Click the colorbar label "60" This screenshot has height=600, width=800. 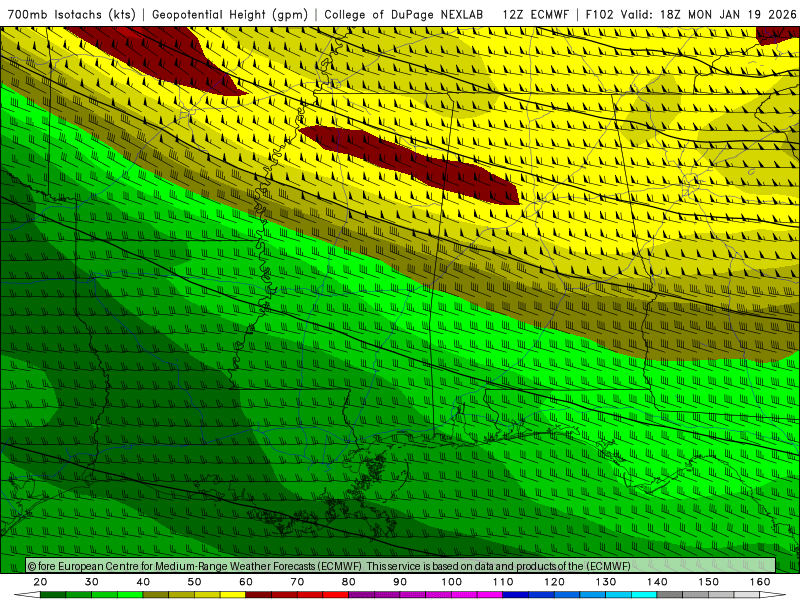click(x=246, y=582)
